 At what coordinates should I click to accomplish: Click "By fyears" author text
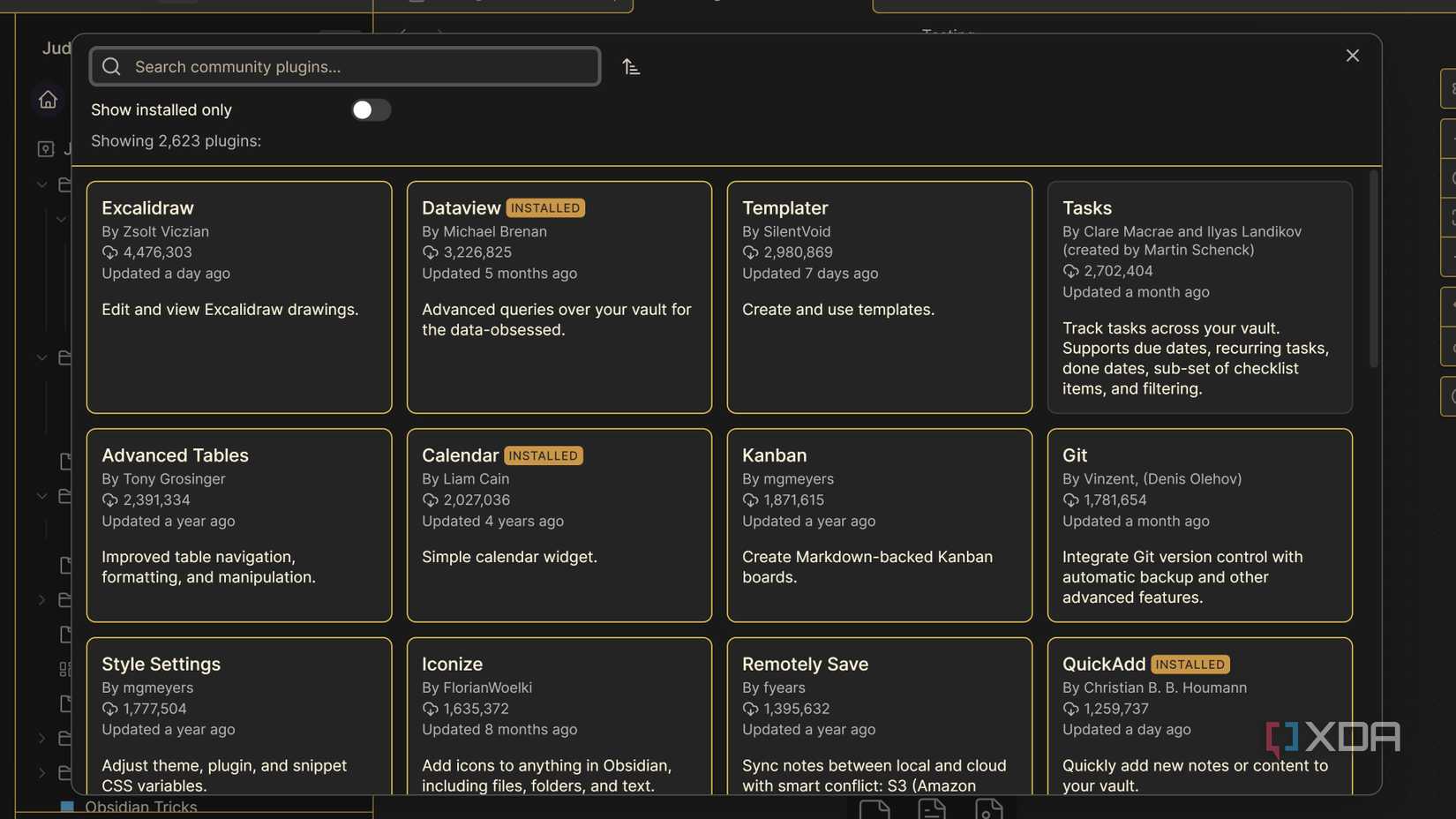click(x=774, y=688)
